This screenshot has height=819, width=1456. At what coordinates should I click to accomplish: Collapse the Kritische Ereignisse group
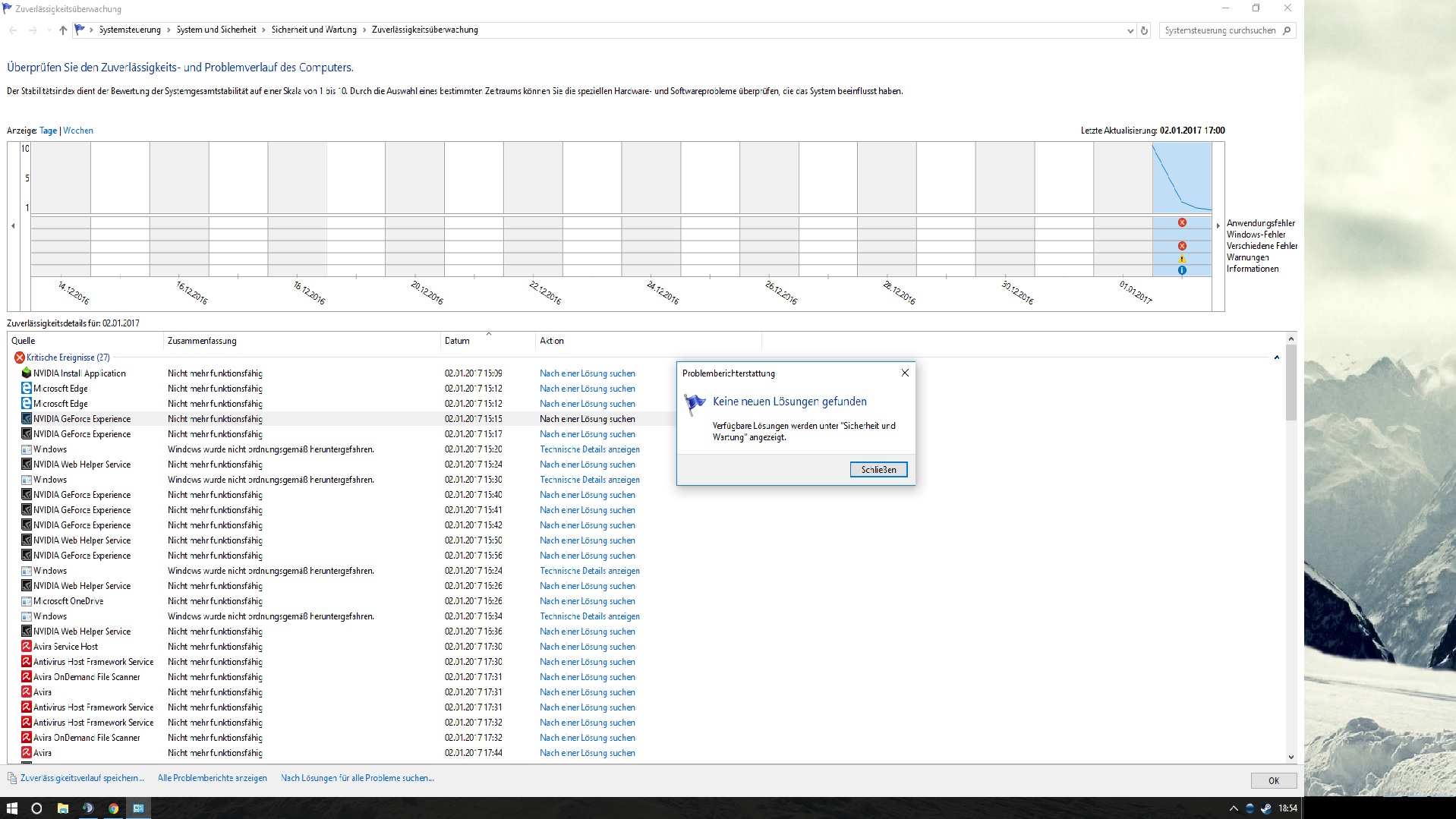(x=1277, y=358)
